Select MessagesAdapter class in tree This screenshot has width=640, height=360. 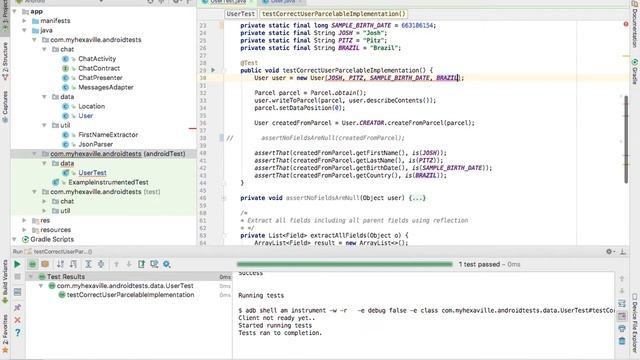[x=106, y=87]
